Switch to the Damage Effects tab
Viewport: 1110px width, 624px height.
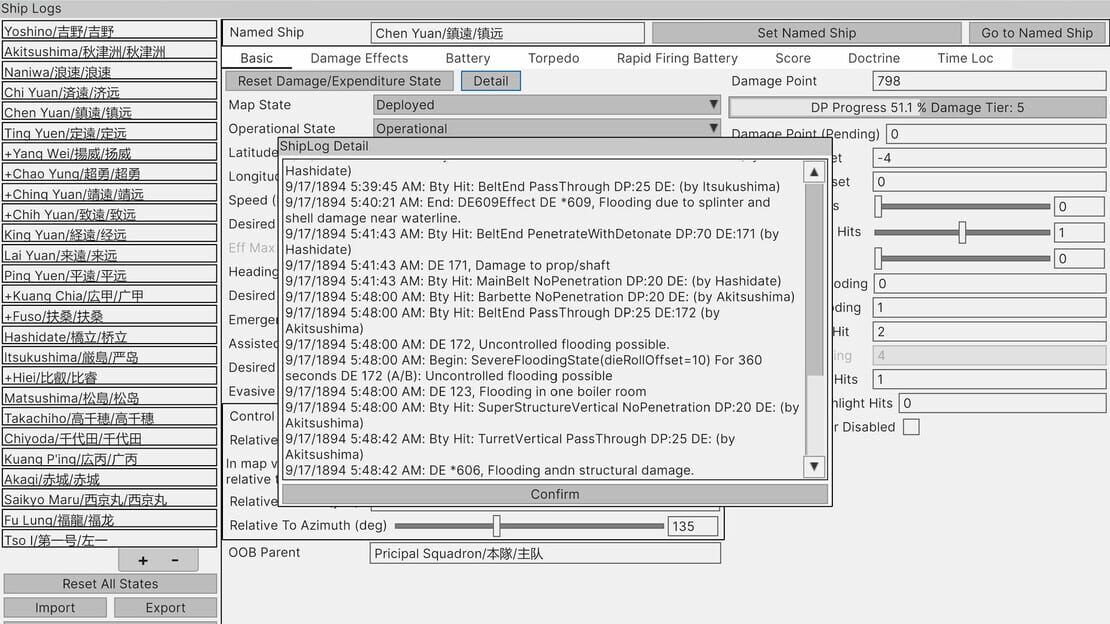359,58
